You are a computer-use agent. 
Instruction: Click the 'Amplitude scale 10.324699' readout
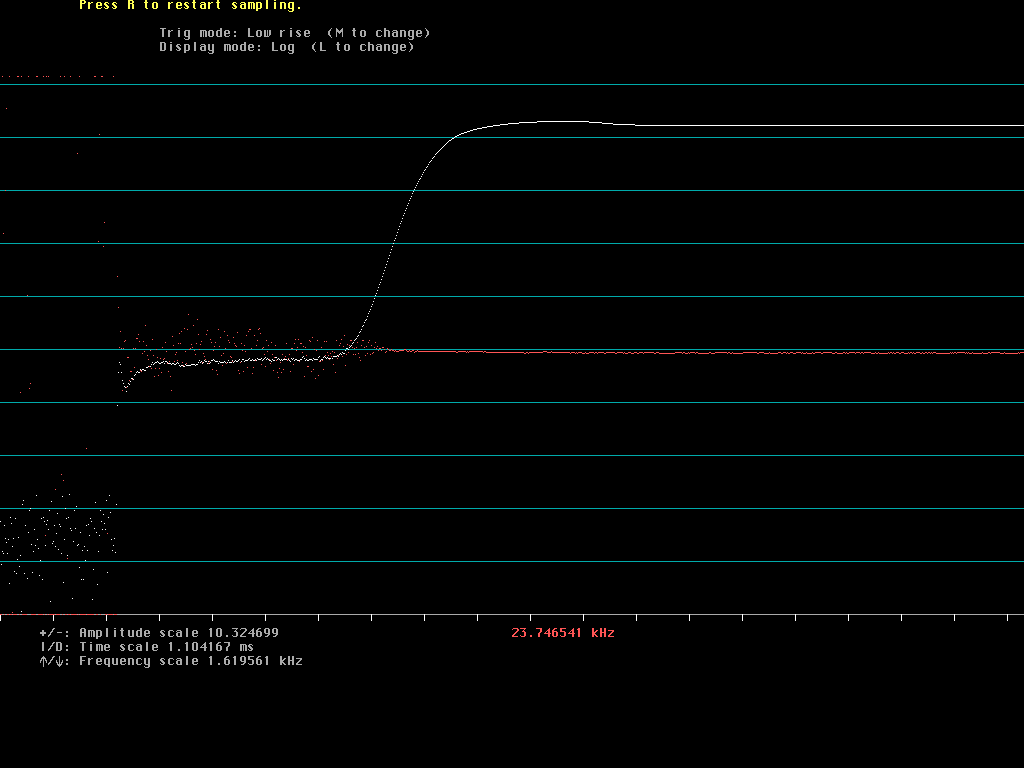tap(179, 633)
